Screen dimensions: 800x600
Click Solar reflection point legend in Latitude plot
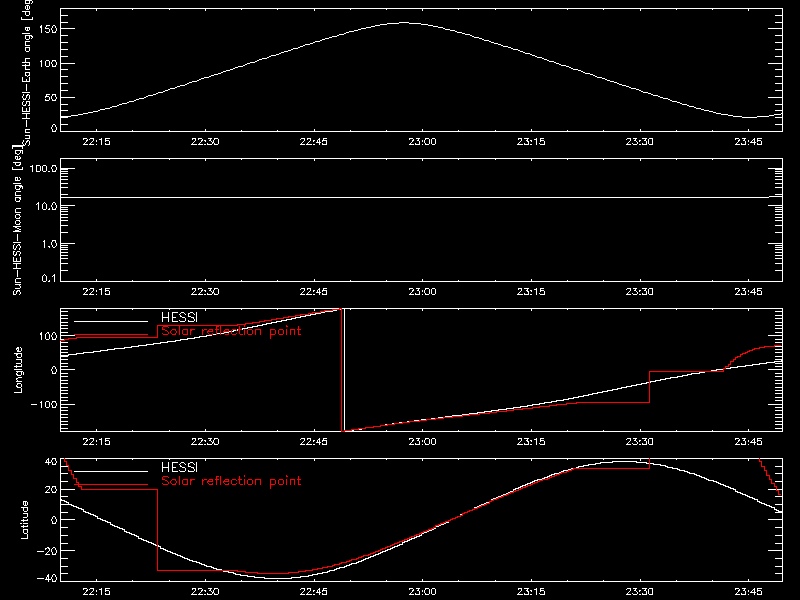tap(231, 481)
